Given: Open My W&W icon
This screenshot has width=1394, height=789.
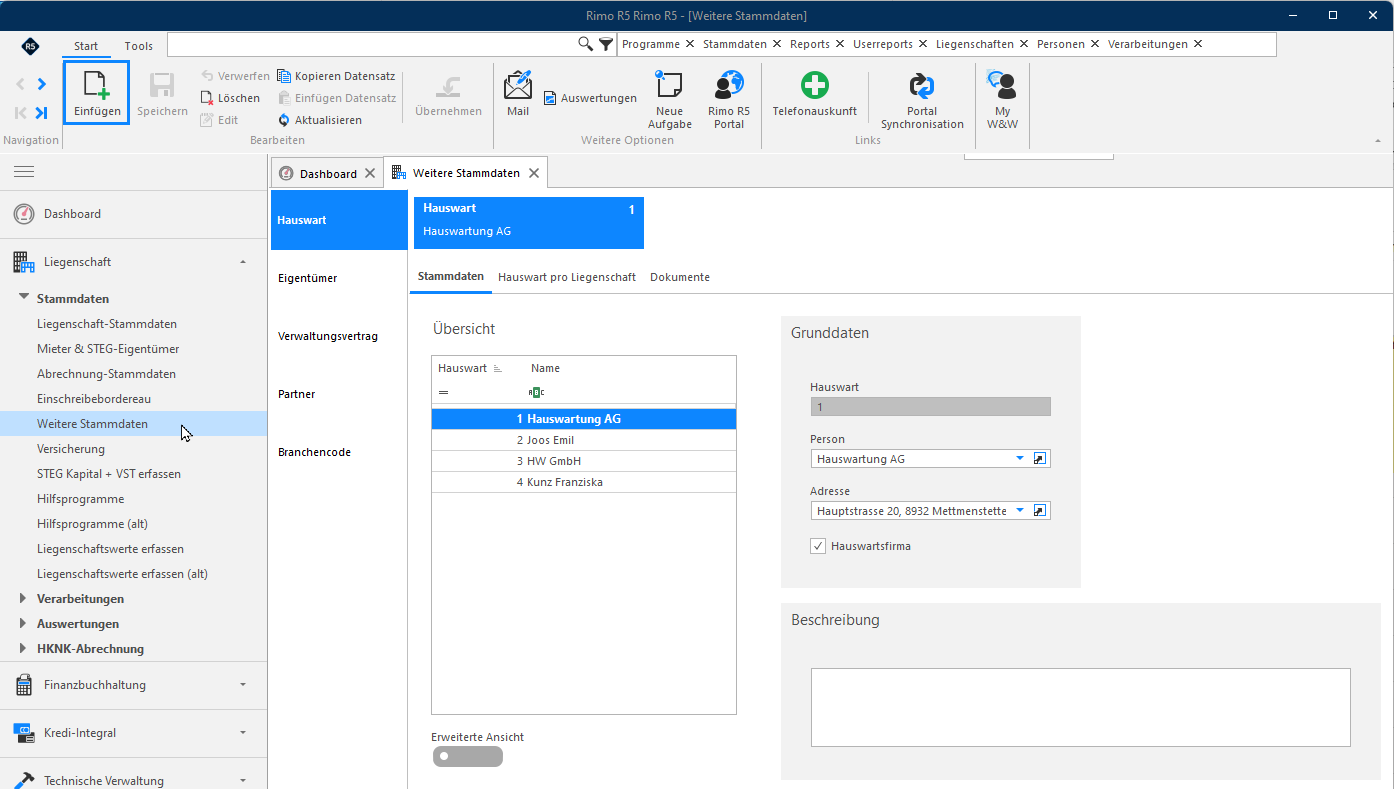Looking at the screenshot, I should point(1001,84).
